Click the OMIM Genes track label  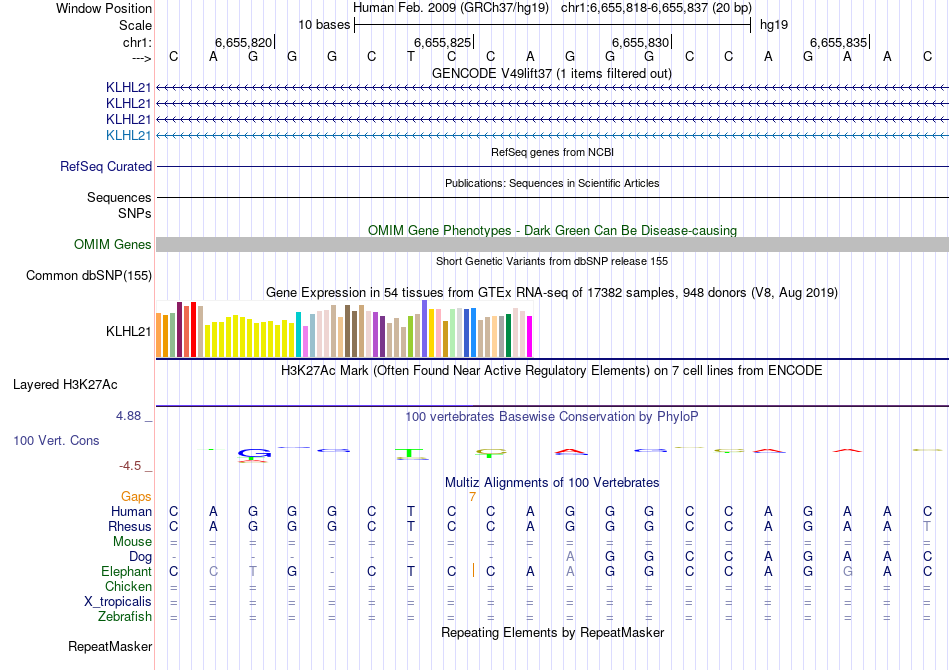point(113,245)
